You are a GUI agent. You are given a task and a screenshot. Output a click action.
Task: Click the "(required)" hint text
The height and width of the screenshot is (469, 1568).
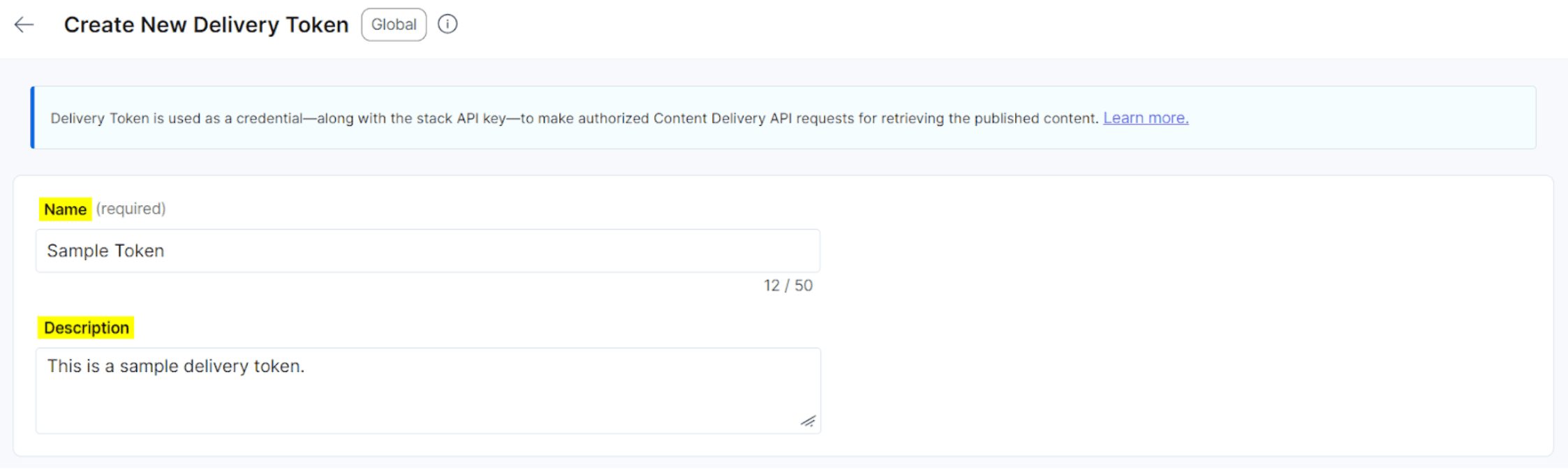click(x=131, y=209)
